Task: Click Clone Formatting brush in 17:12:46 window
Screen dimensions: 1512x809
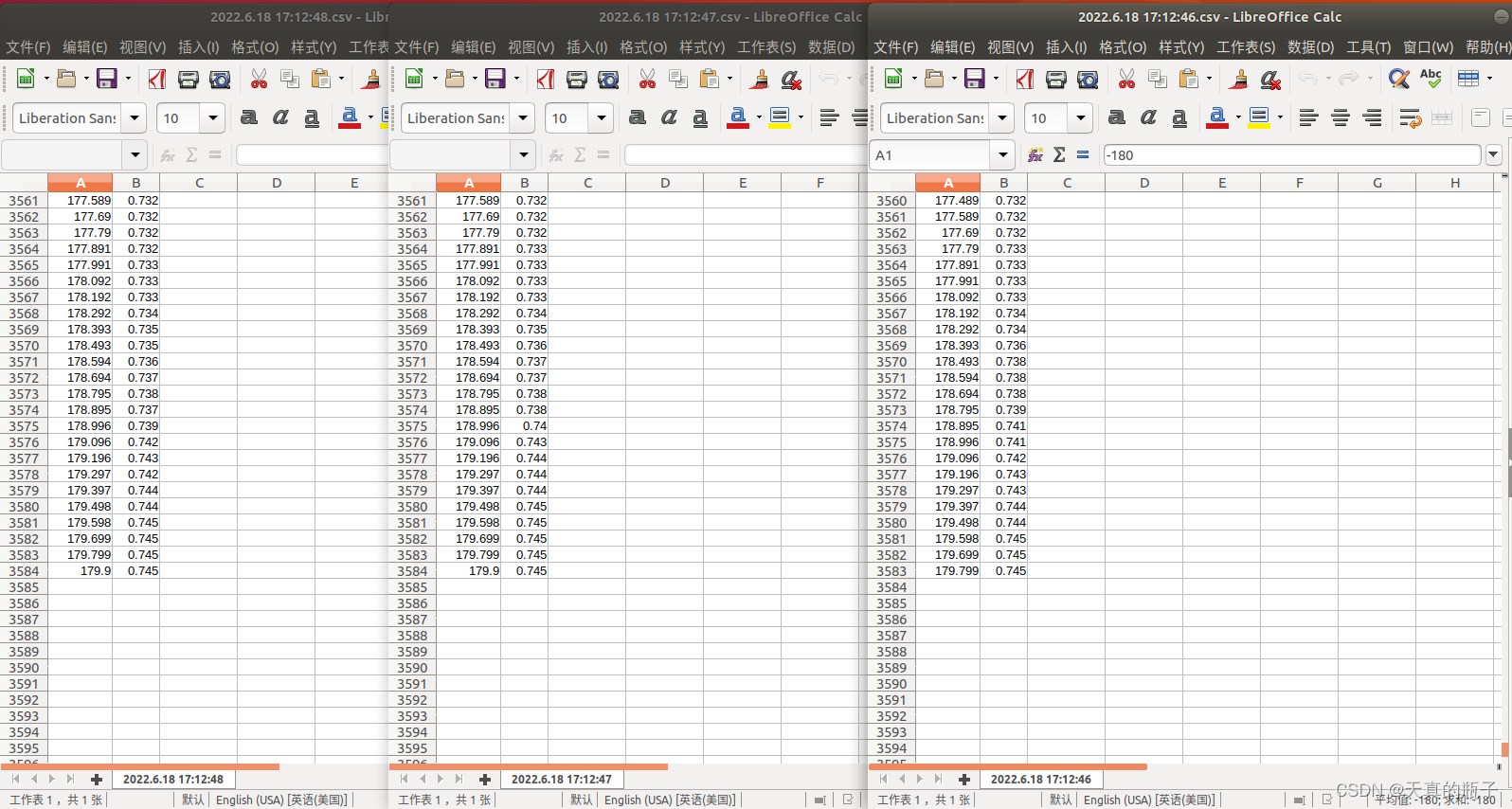Action: click(x=1239, y=79)
